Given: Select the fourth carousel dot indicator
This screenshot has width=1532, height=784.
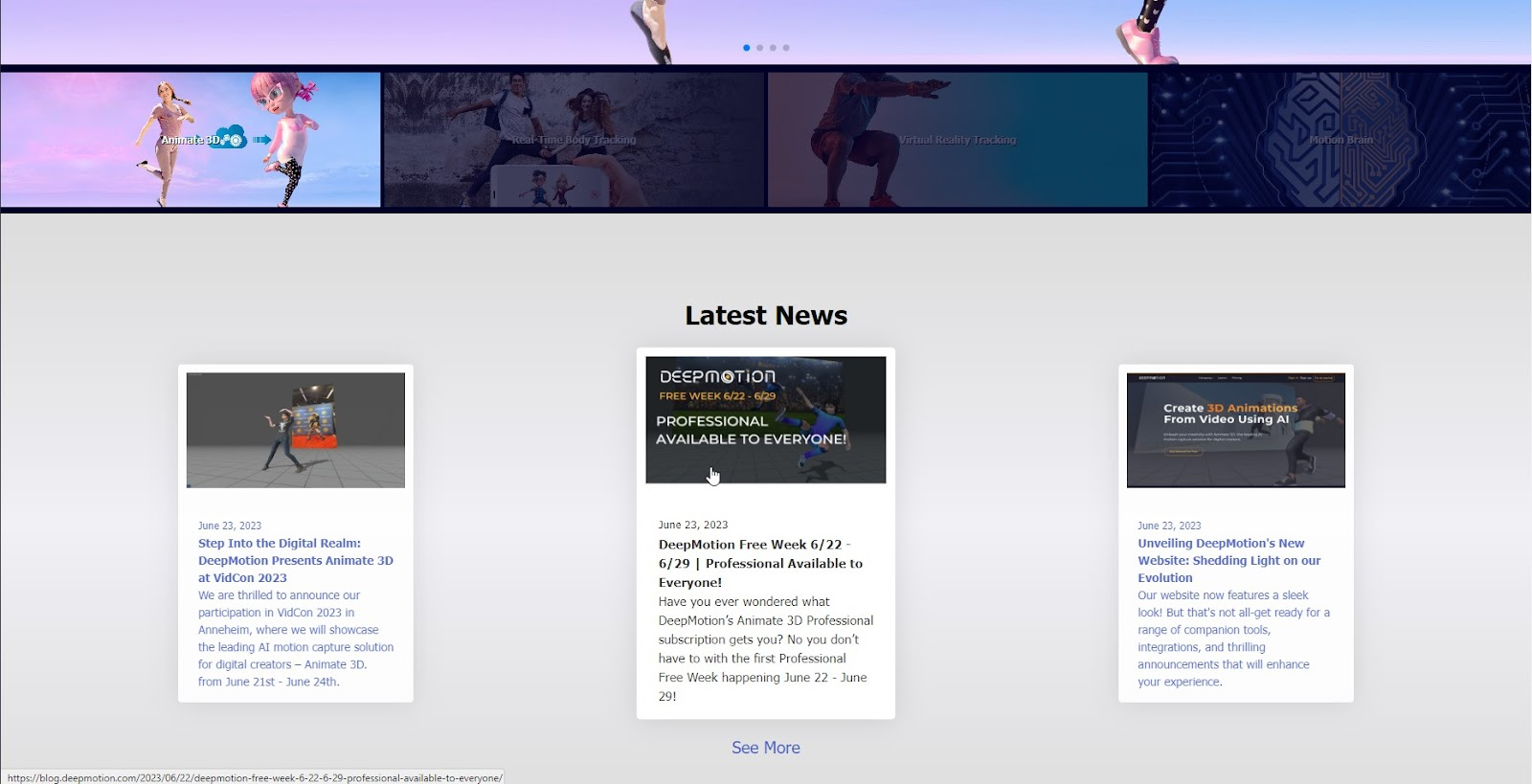Looking at the screenshot, I should [786, 48].
